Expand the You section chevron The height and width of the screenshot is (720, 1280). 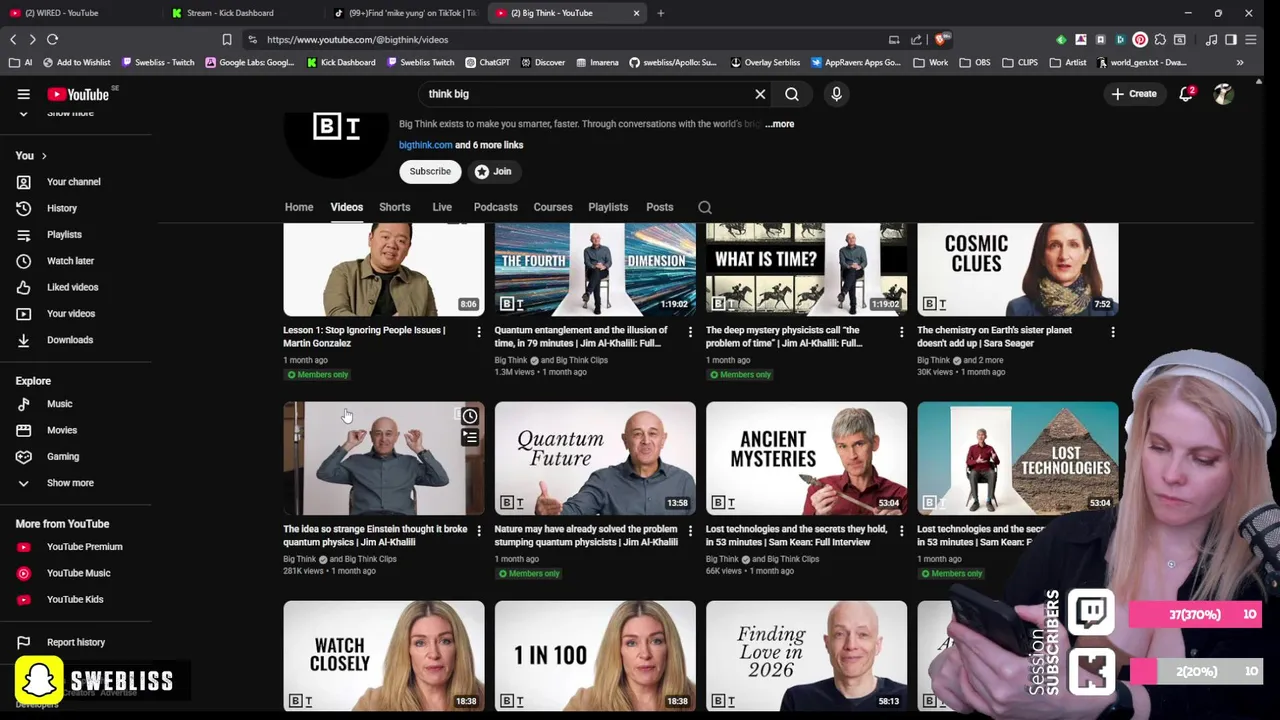point(44,156)
